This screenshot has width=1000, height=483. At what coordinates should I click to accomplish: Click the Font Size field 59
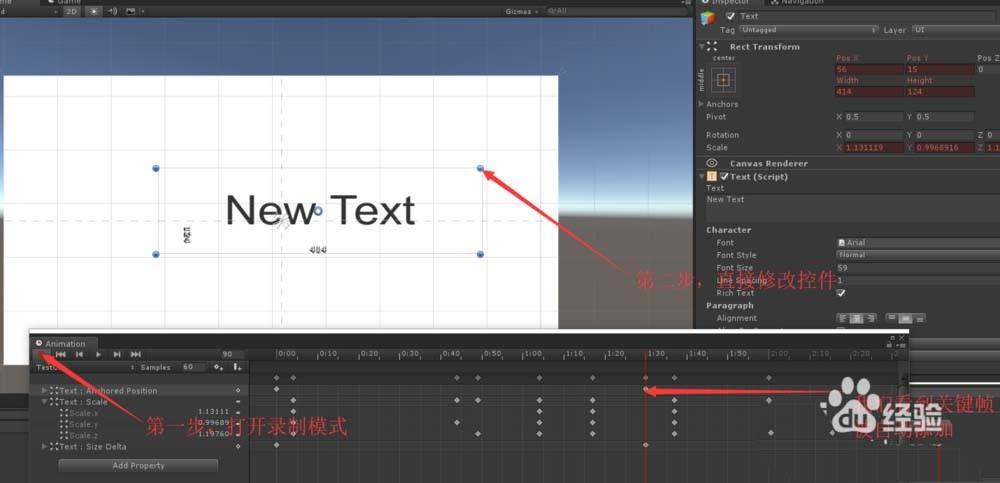(x=918, y=268)
